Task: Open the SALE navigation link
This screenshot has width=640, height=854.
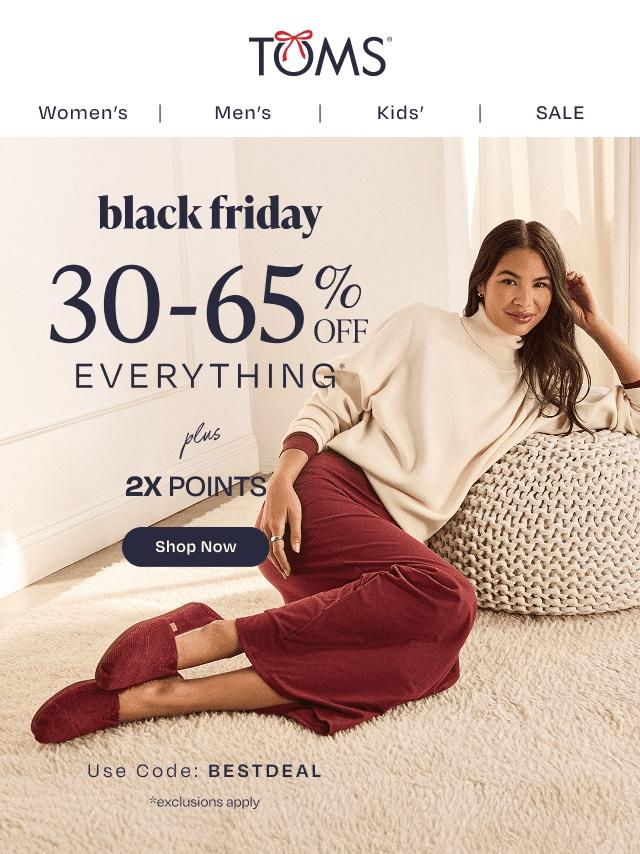Action: (560, 113)
